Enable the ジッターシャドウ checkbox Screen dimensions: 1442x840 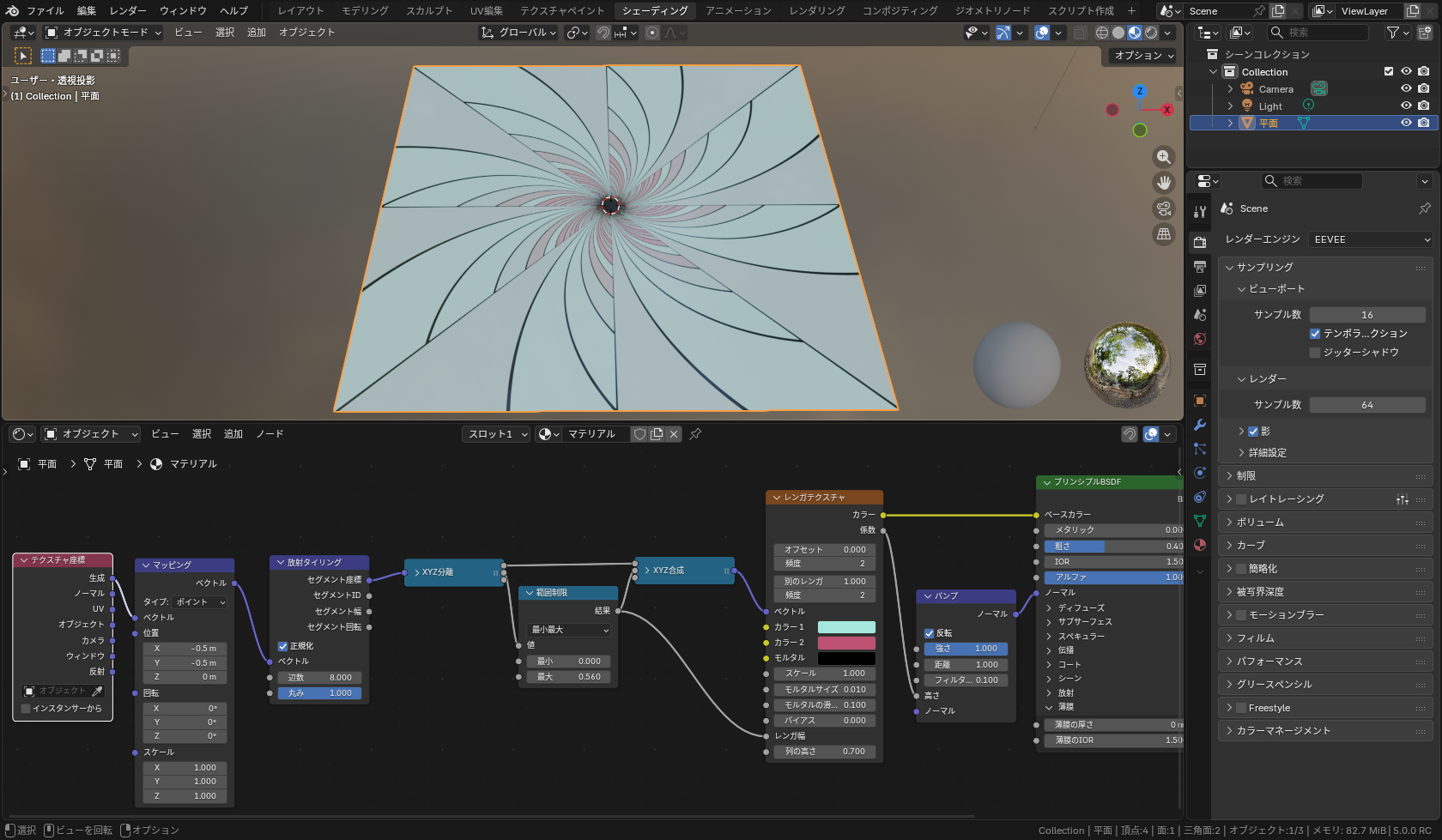click(1315, 353)
